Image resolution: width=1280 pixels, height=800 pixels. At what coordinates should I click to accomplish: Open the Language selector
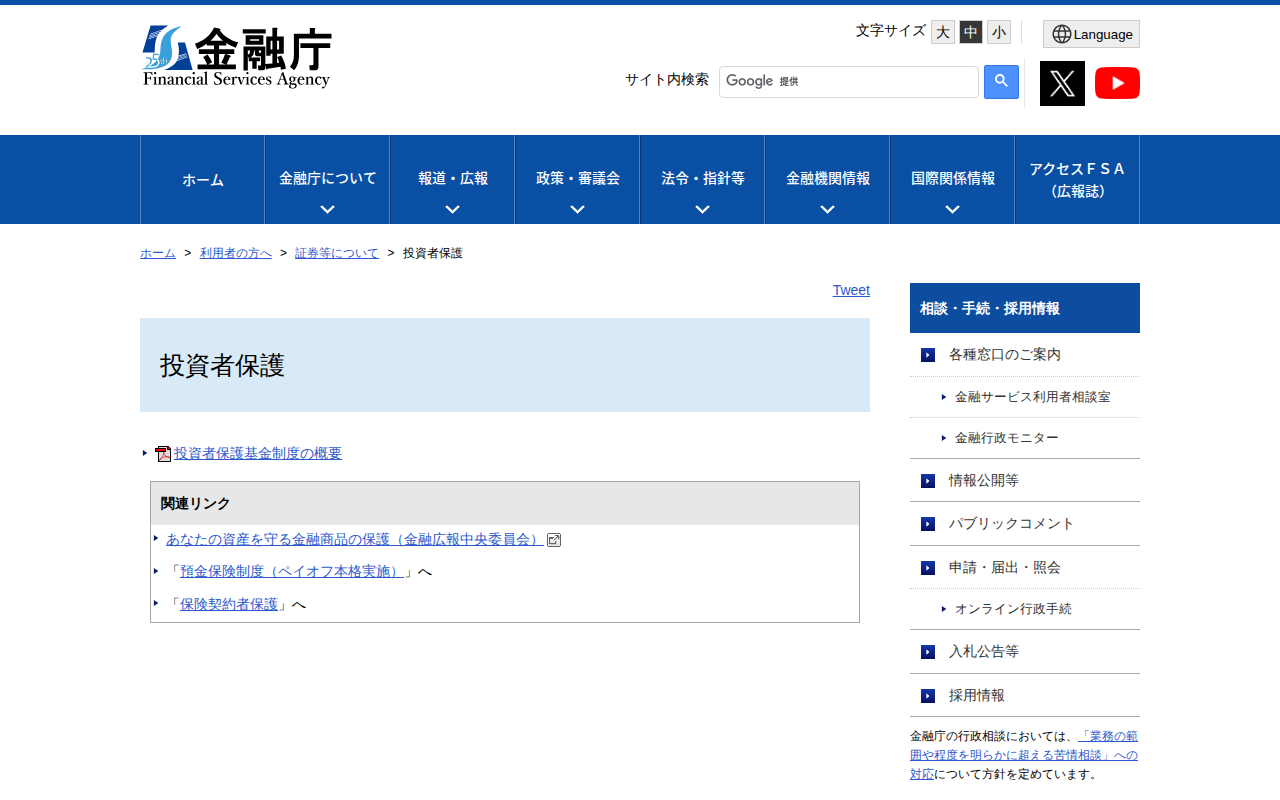click(x=1091, y=34)
